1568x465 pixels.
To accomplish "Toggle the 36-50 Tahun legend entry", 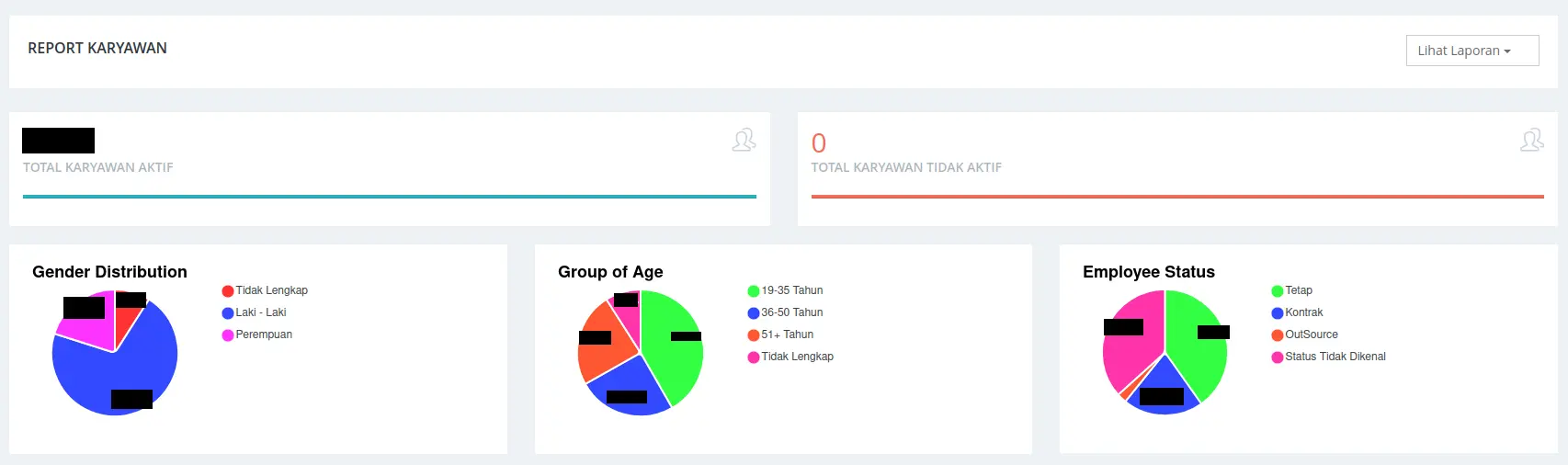I will point(786,312).
